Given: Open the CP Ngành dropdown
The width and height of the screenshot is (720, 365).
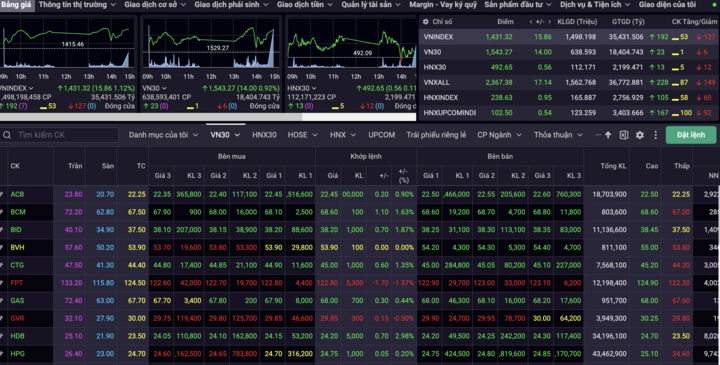Looking at the screenshot, I should tap(499, 135).
